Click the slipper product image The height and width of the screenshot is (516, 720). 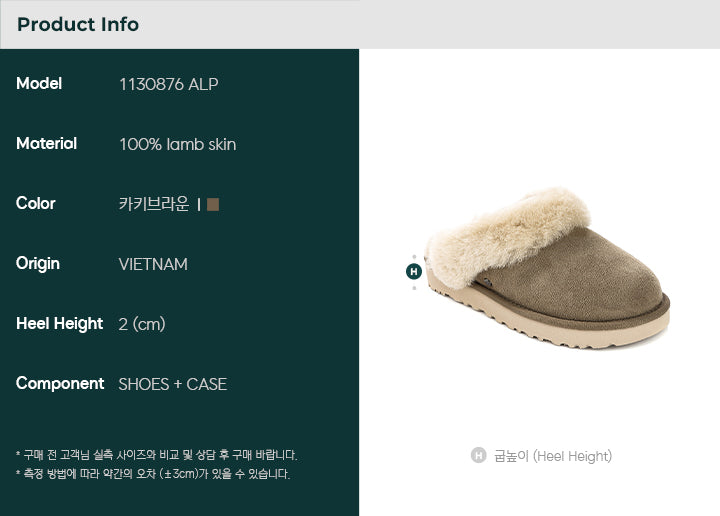tap(547, 269)
